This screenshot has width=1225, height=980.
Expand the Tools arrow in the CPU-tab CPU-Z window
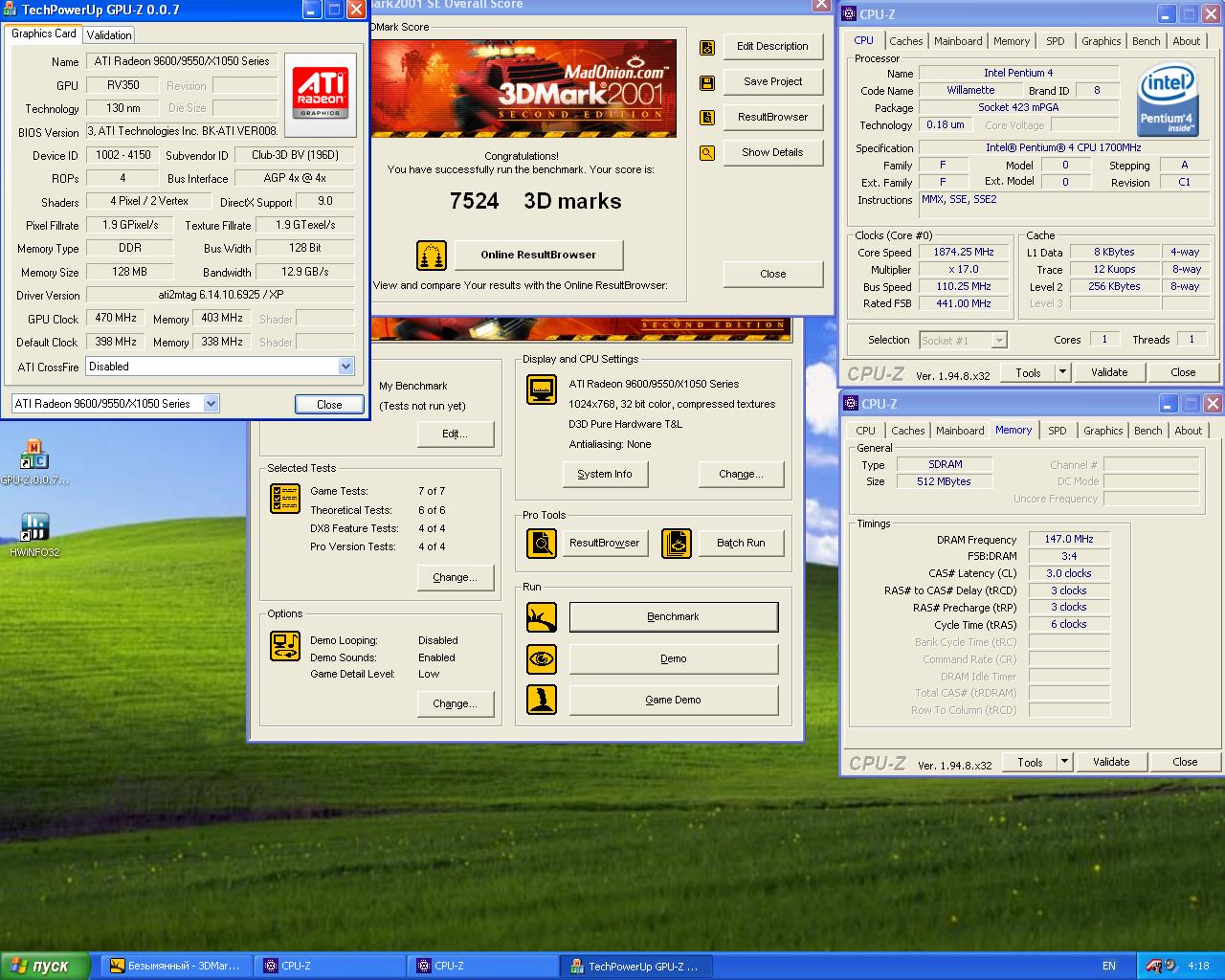coord(1062,372)
